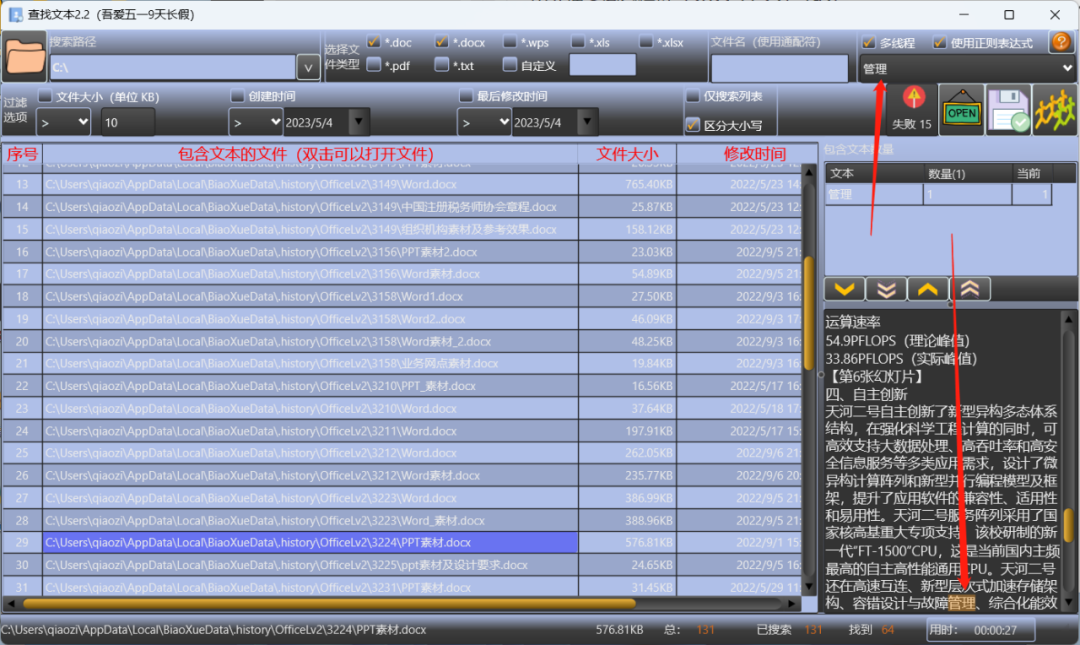1080x645 pixels.
Task: Sort by the 序号 column header
Action: click(x=22, y=154)
